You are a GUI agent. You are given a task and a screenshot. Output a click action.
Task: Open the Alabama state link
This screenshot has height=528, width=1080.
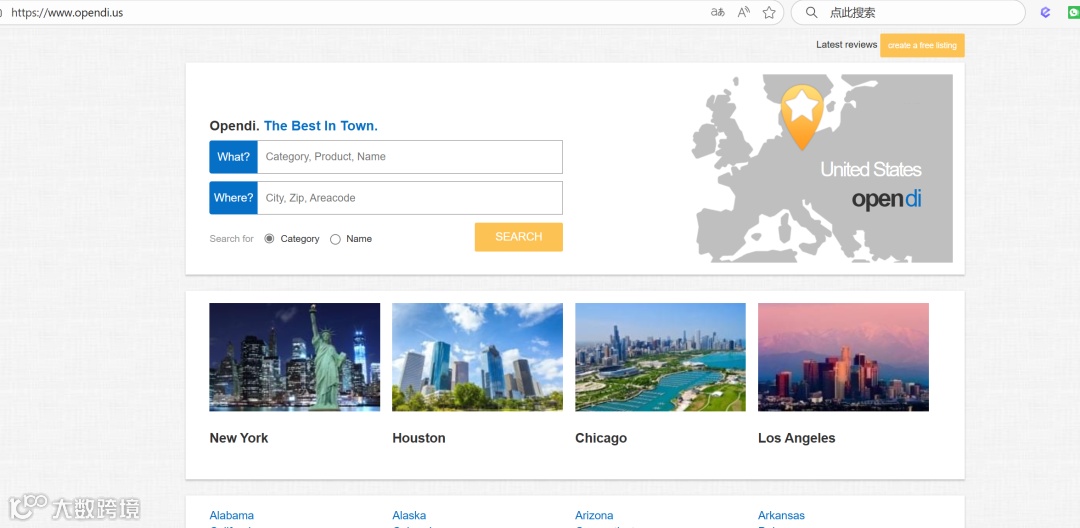click(231, 516)
